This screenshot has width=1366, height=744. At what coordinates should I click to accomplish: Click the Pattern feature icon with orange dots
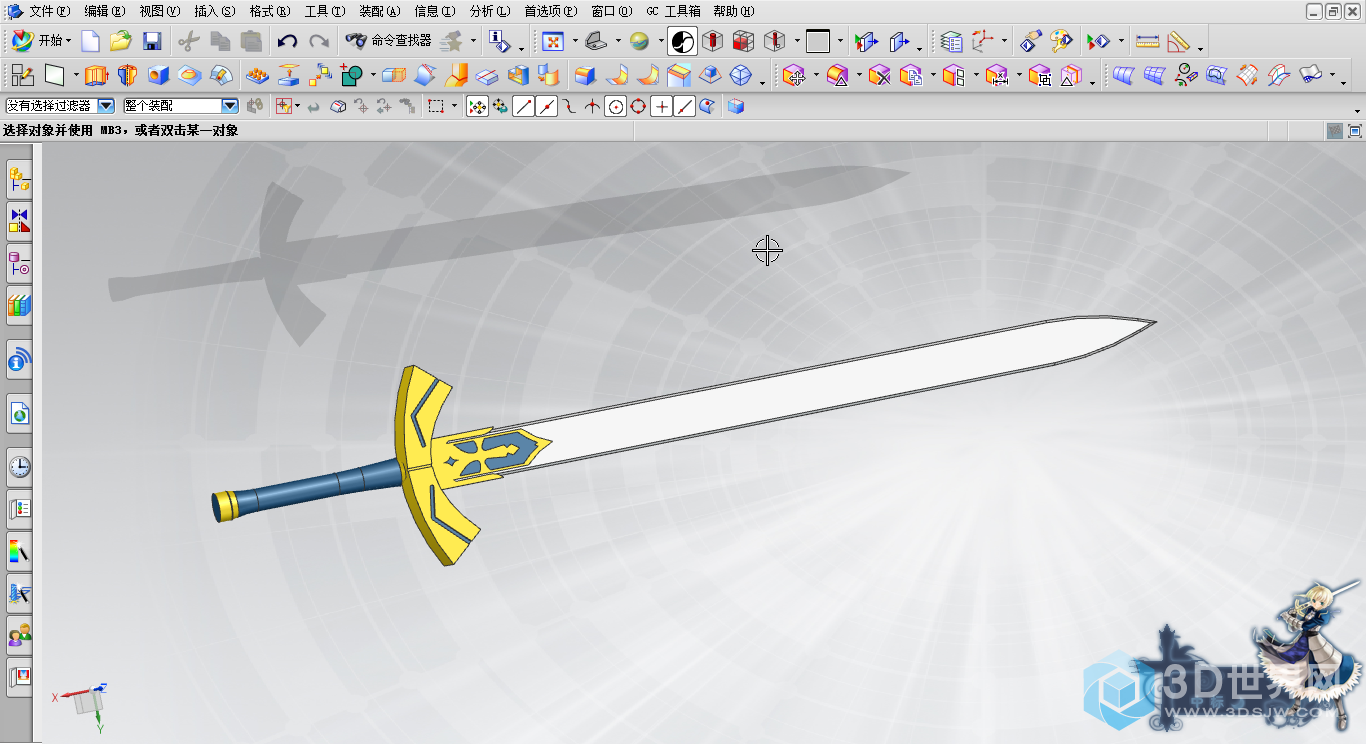257,75
